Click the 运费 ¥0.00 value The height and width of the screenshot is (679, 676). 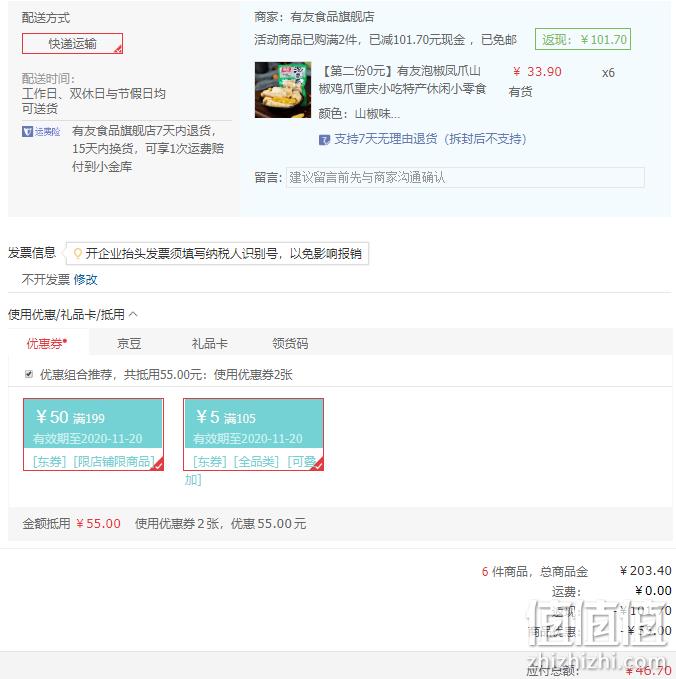pyautogui.click(x=653, y=591)
